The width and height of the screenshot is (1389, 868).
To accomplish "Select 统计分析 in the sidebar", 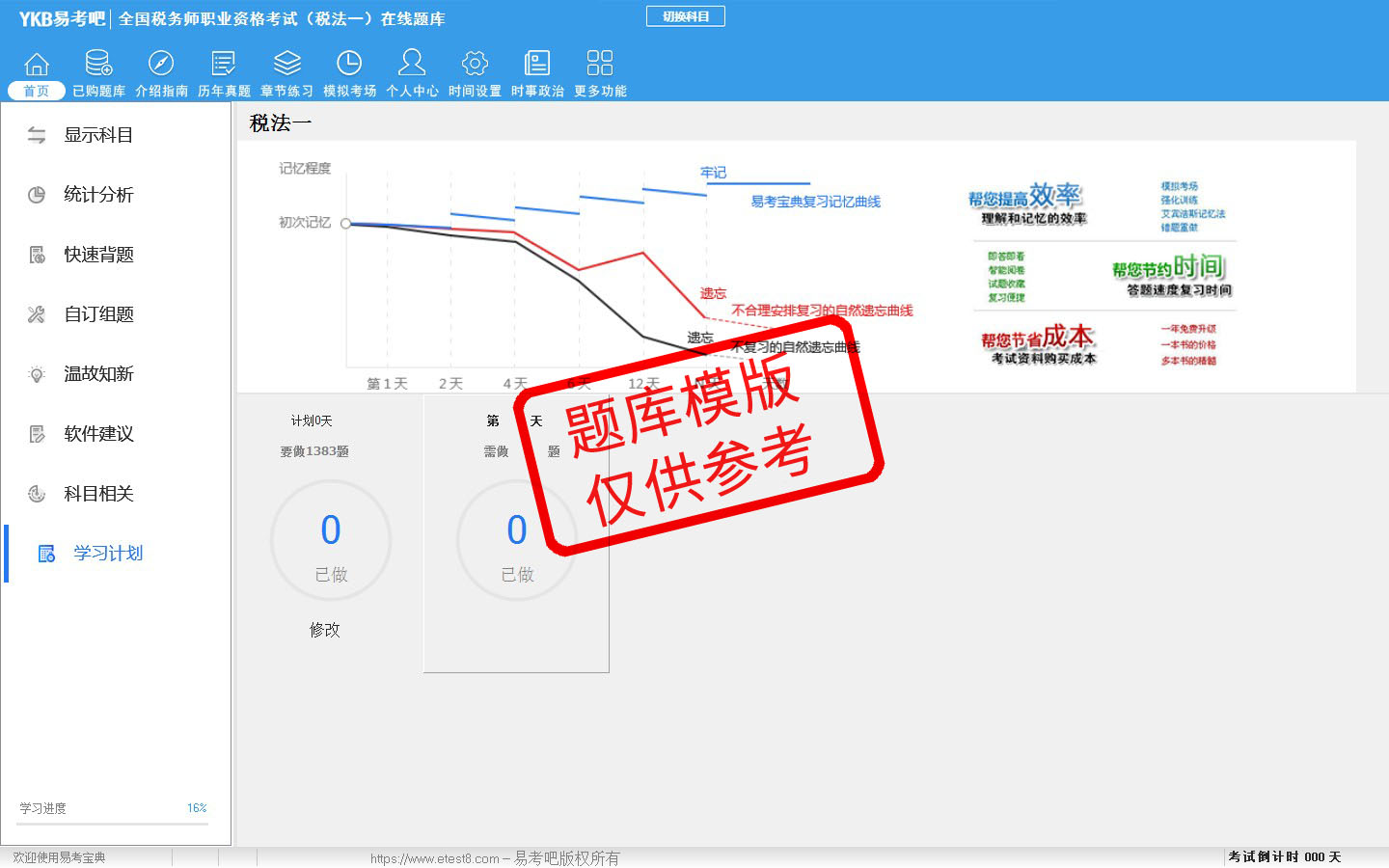I will click(97, 195).
